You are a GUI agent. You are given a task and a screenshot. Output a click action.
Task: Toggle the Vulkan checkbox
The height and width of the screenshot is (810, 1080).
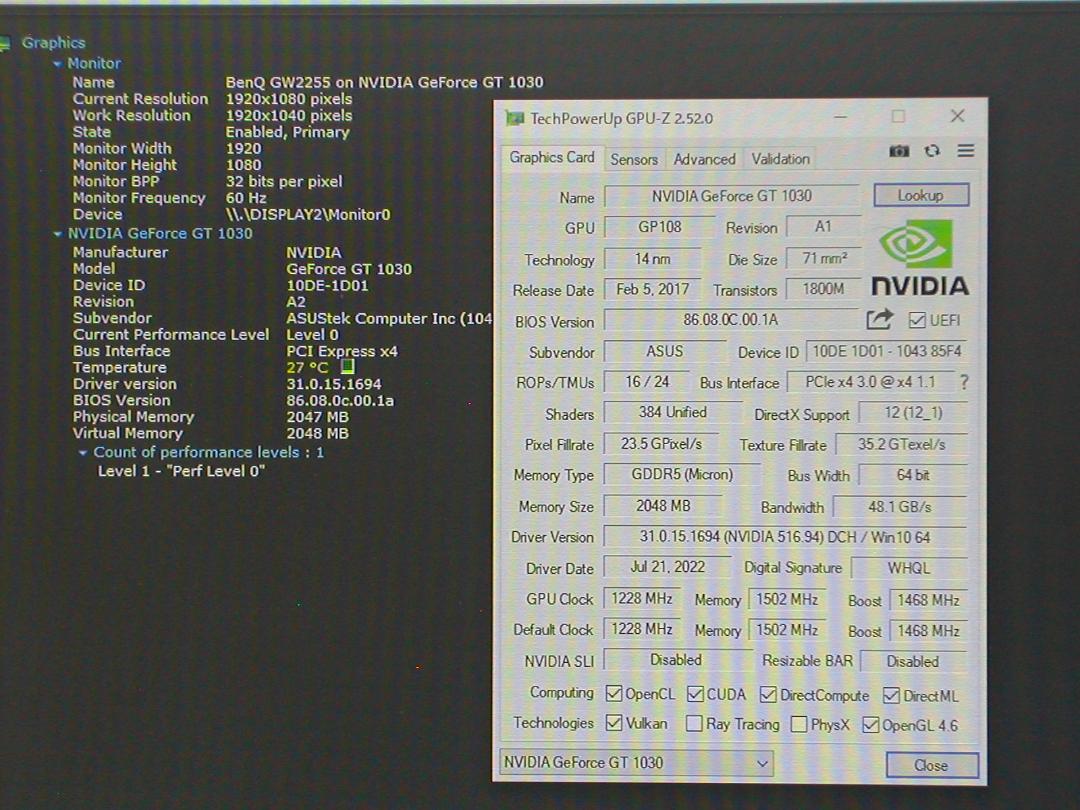[x=613, y=723]
